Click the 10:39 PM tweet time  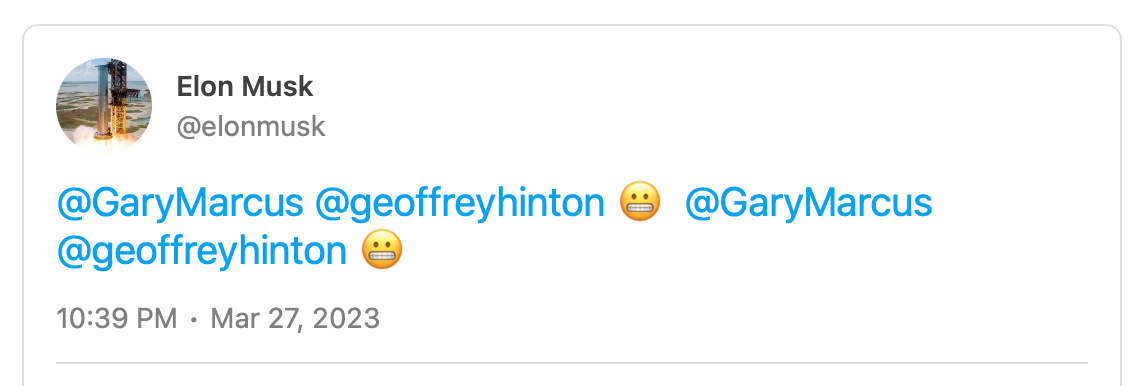pyautogui.click(x=117, y=319)
